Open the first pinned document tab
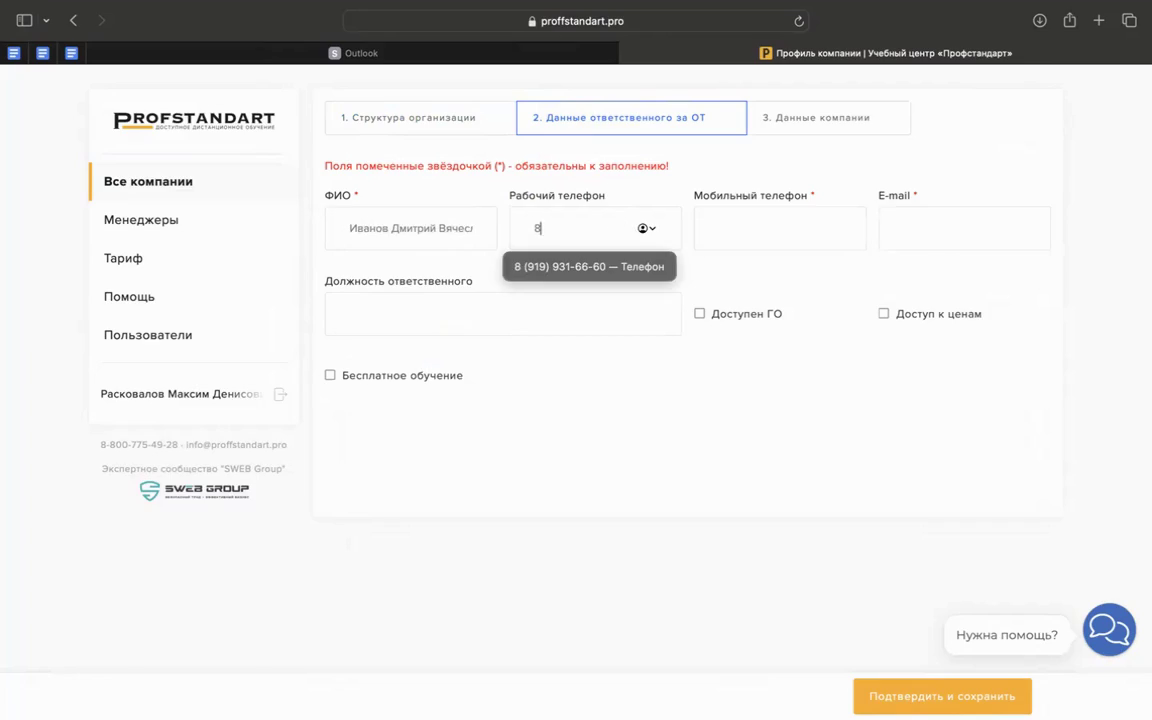Screen dimensions: 1152x720 coord(14,53)
